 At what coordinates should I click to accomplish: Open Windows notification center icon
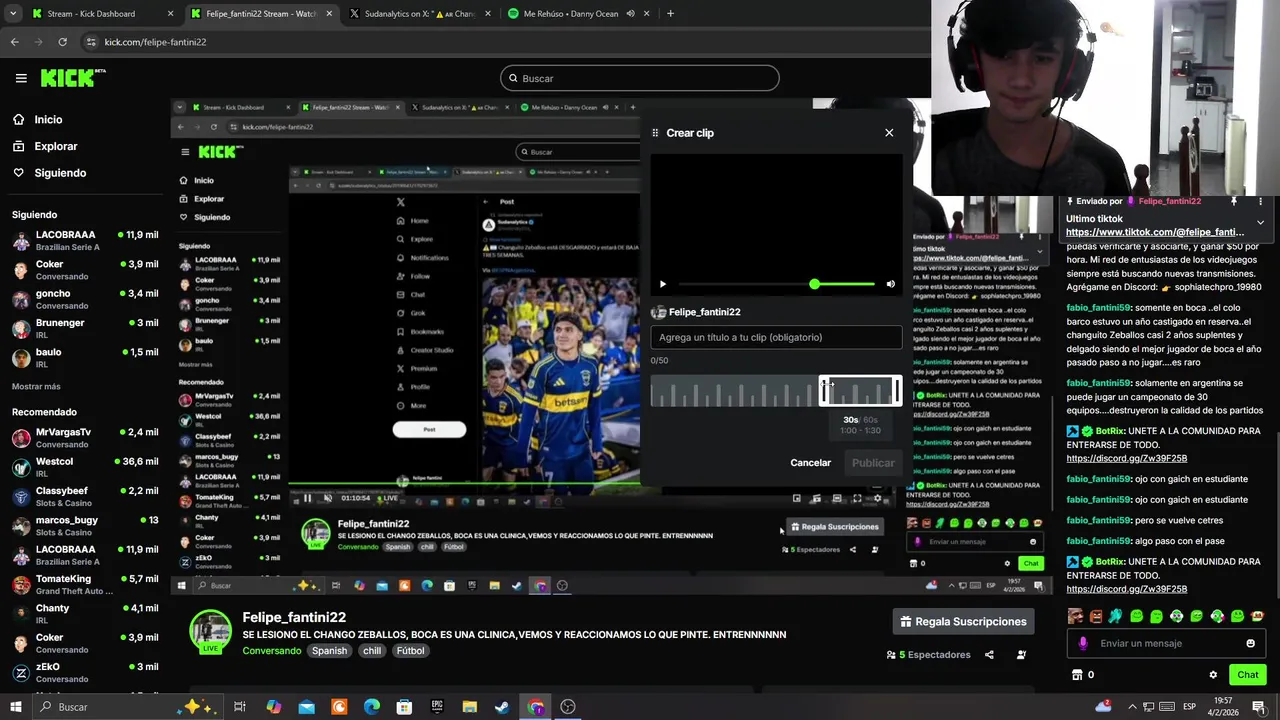1259,707
